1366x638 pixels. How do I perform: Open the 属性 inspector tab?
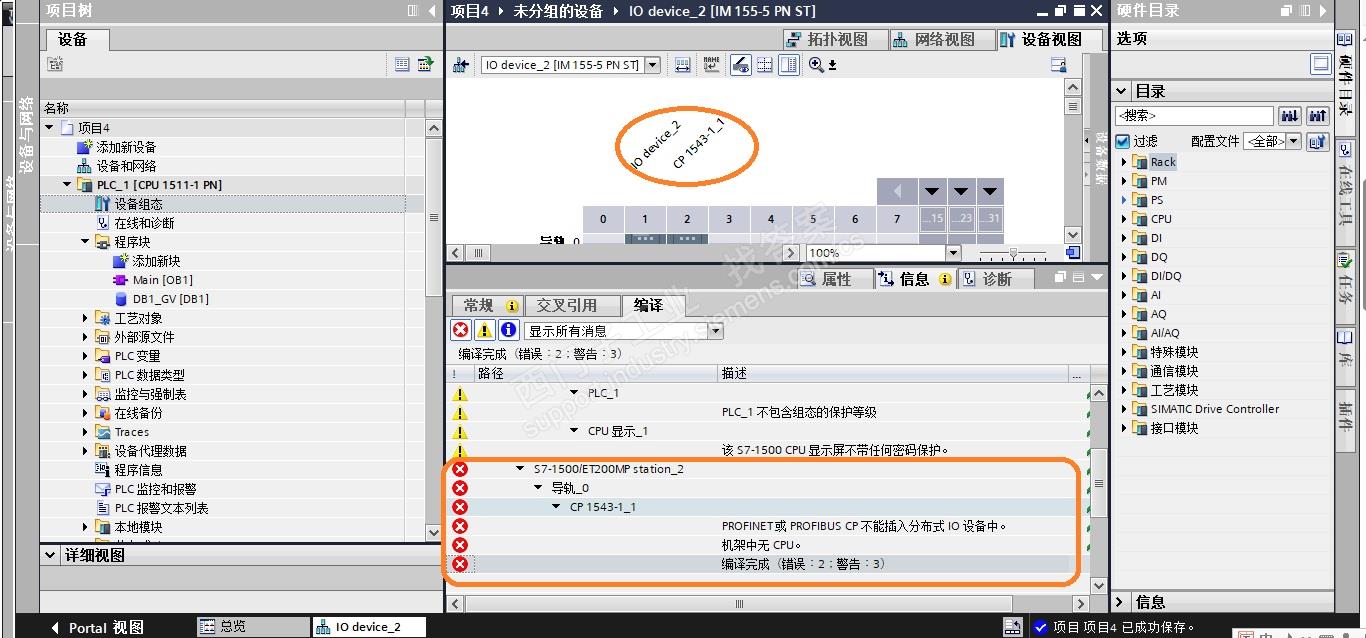pos(835,279)
